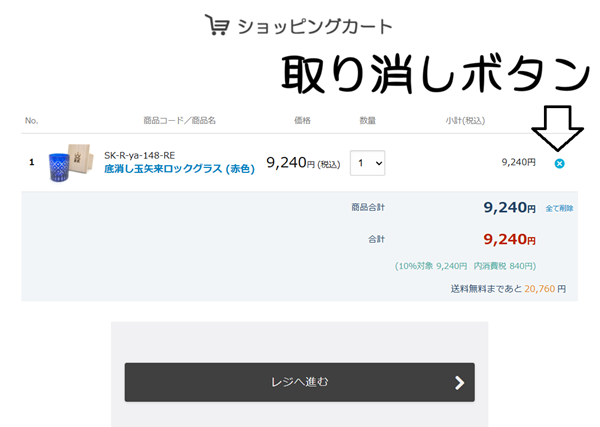This screenshot has width=600, height=427.
Task: Click the ショッピングカート page title
Action: coord(315,26)
